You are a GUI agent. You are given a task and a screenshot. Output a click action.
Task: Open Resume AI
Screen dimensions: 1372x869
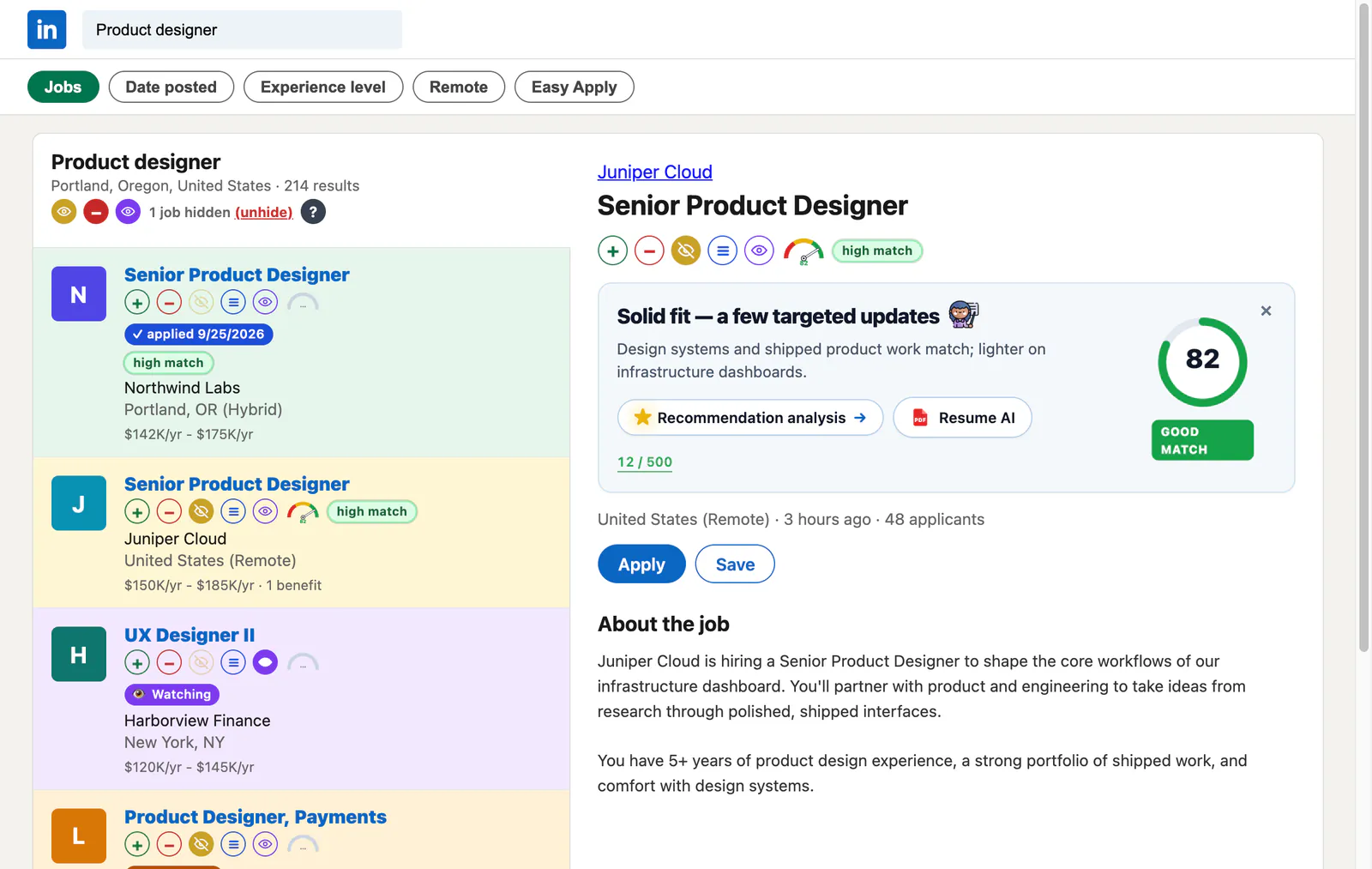click(x=962, y=418)
